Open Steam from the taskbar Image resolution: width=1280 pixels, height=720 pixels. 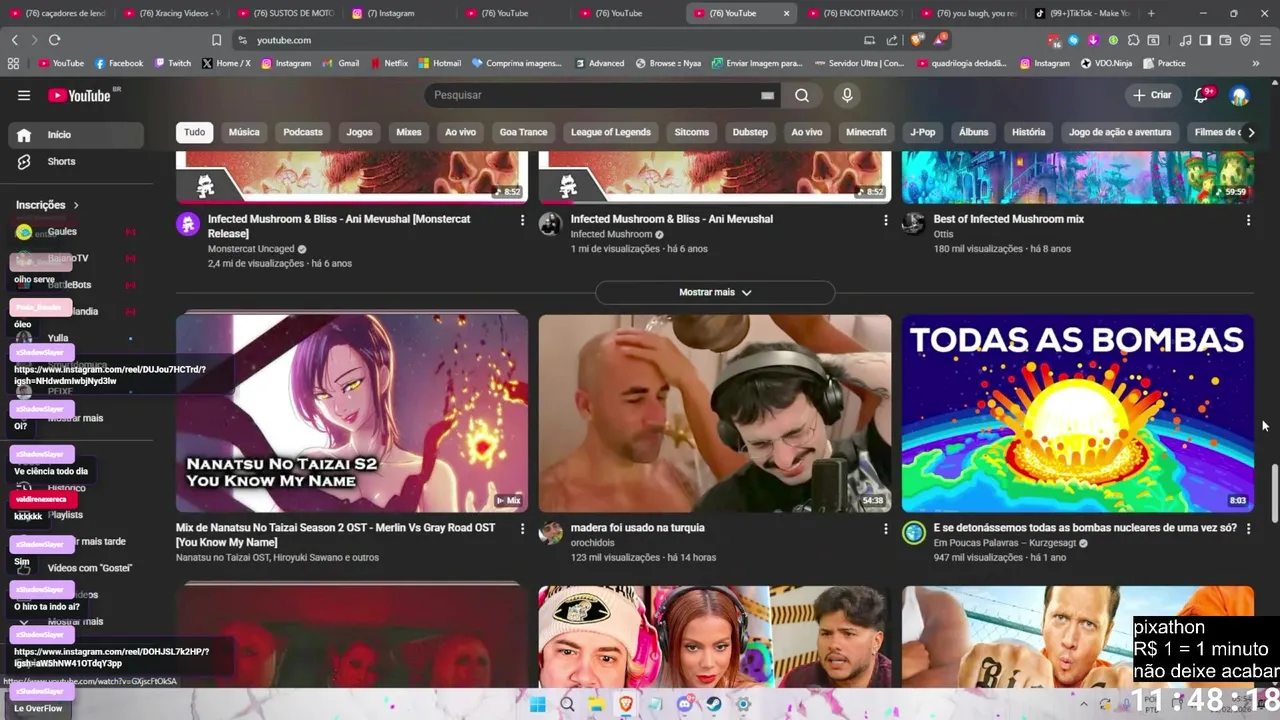pos(714,704)
